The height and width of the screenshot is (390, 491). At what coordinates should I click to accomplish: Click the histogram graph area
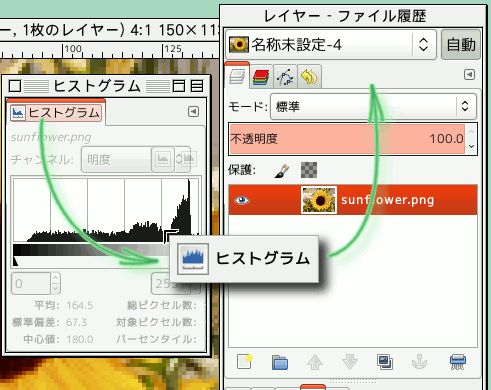point(106,210)
